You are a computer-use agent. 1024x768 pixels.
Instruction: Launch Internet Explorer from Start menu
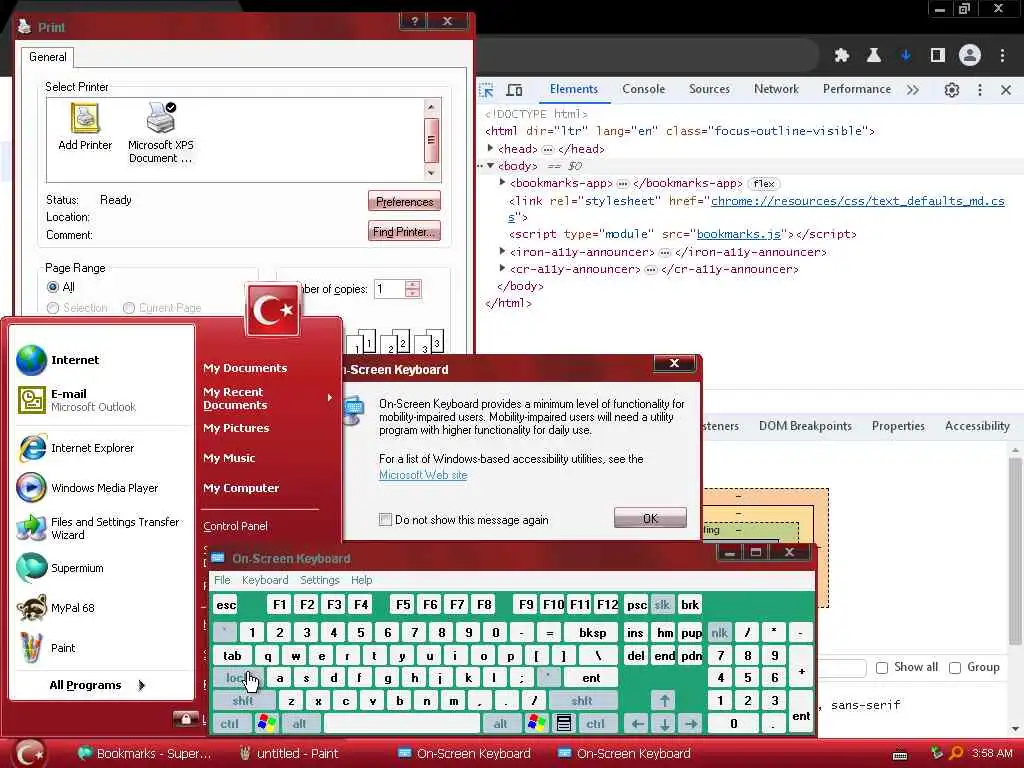[76, 448]
